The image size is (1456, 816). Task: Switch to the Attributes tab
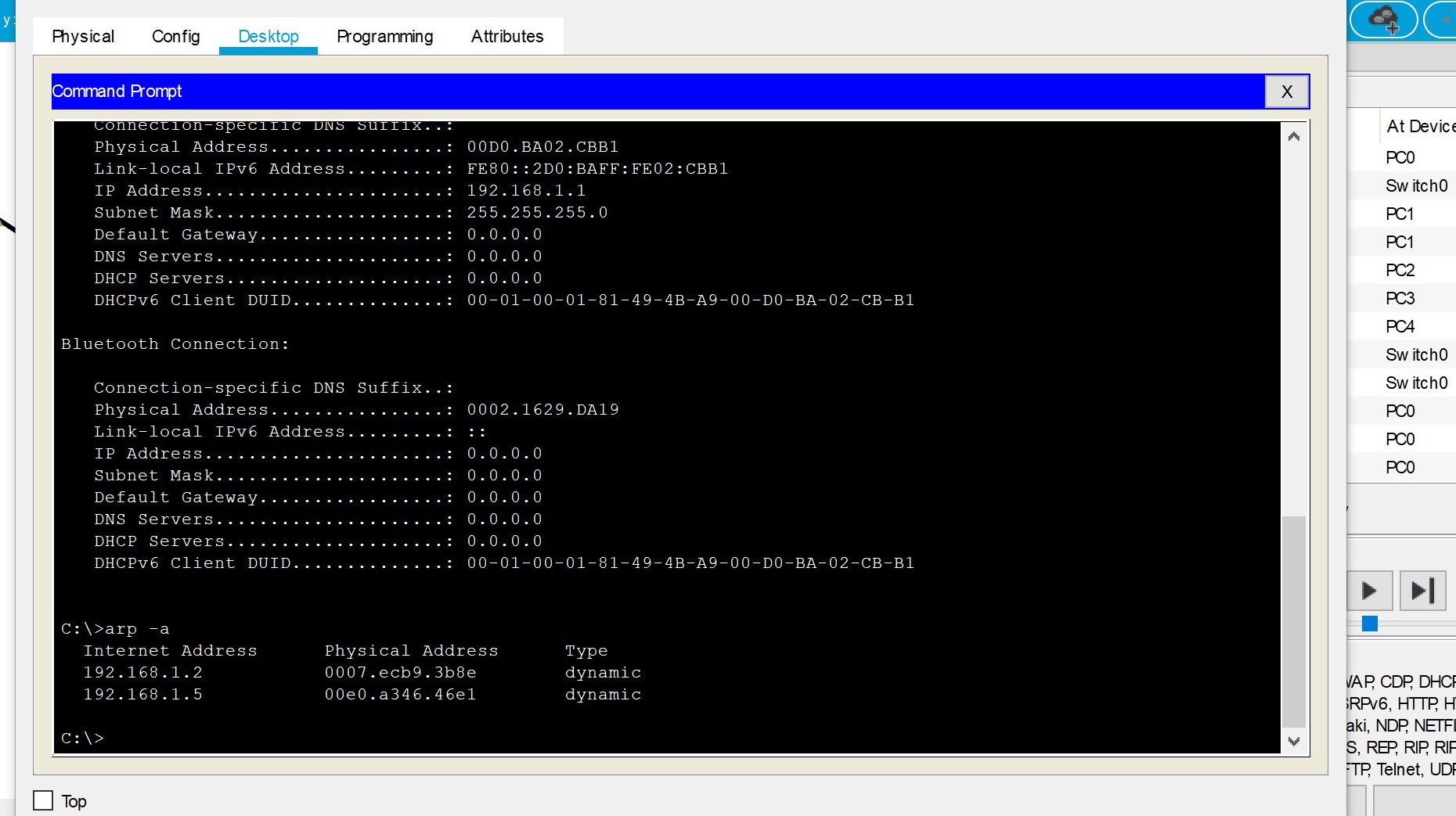(507, 37)
